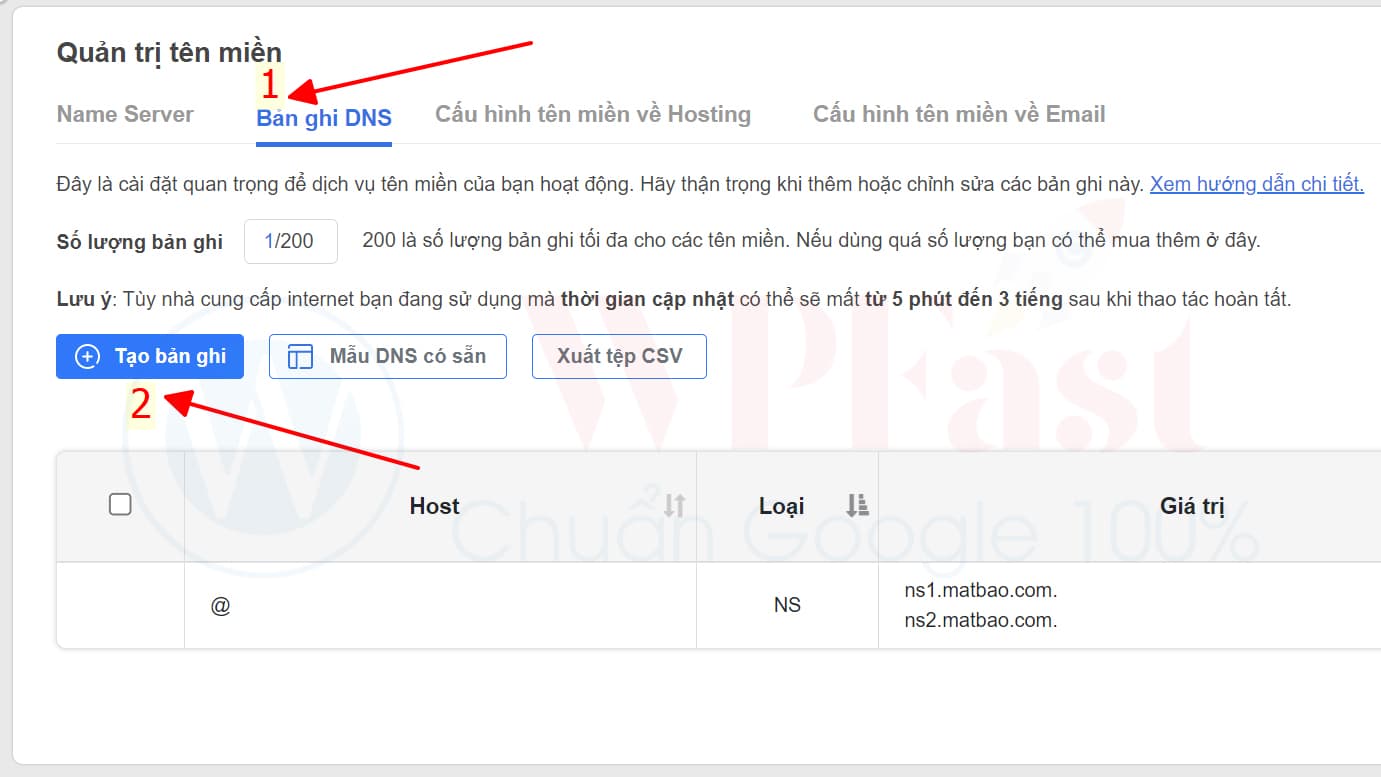The height and width of the screenshot is (777, 1381).
Task: Open the Name Server tab
Action: [x=125, y=115]
